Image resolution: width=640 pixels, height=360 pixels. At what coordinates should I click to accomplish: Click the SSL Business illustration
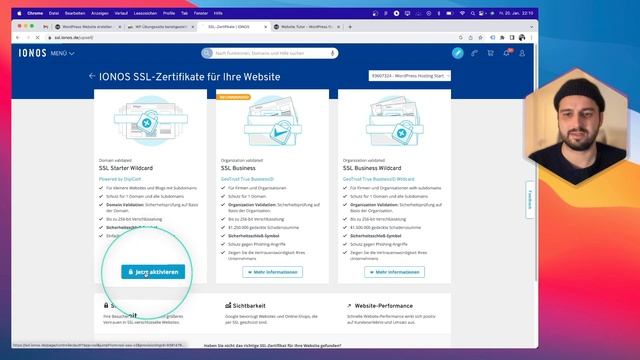(272, 121)
